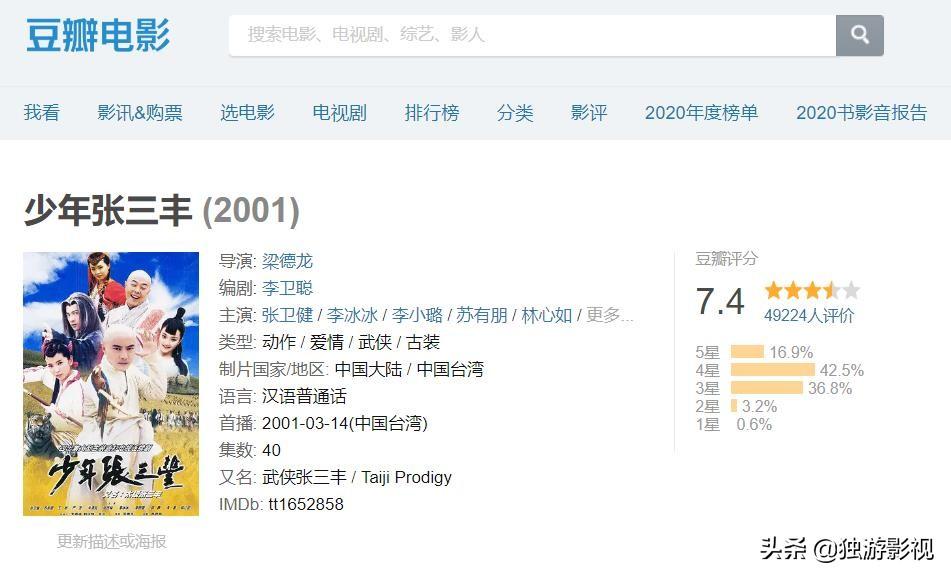Click 更新描述或海报 below the poster
Screen dimensions: 951x578
[x=111, y=541]
